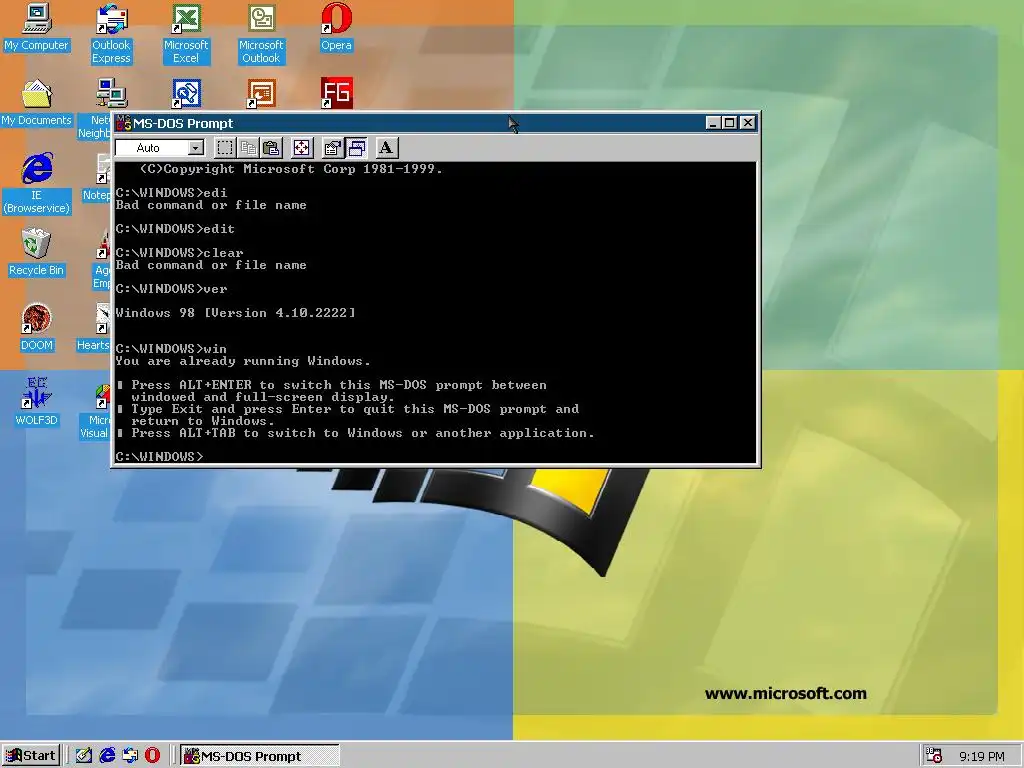Click the 'Windows 98 [Version 4.10.2222]' line
This screenshot has width=1024, height=768.
point(236,313)
